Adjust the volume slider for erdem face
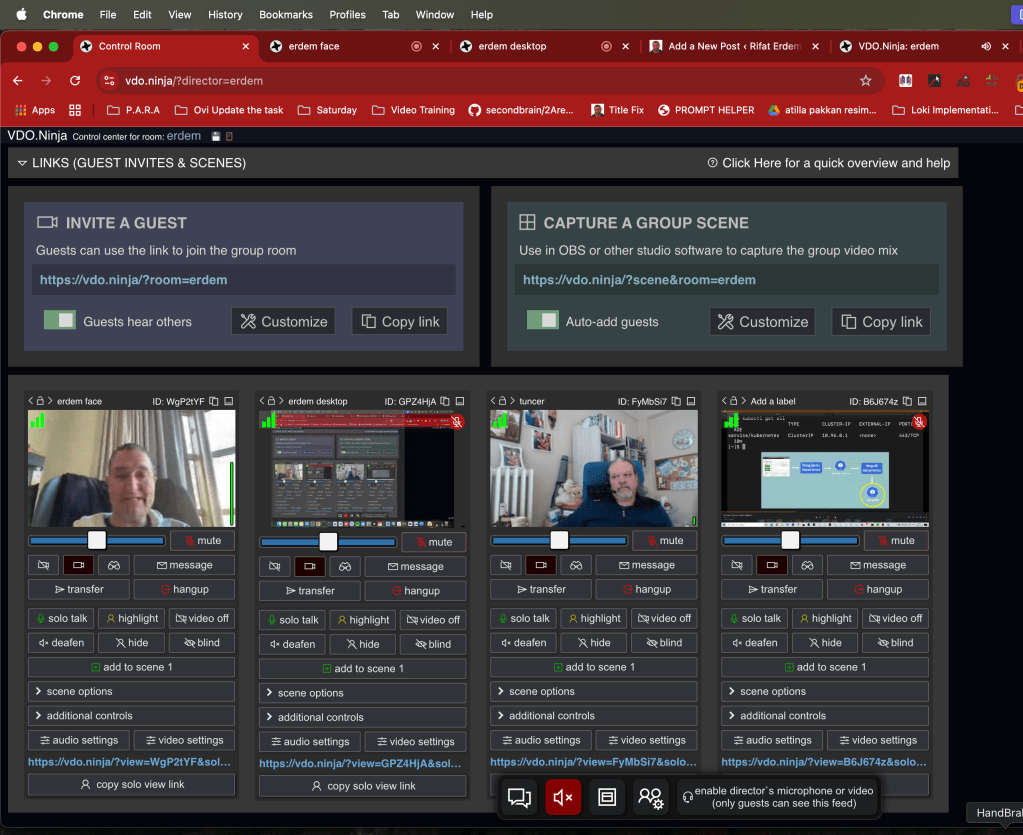Image resolution: width=1023 pixels, height=835 pixels. click(97, 541)
